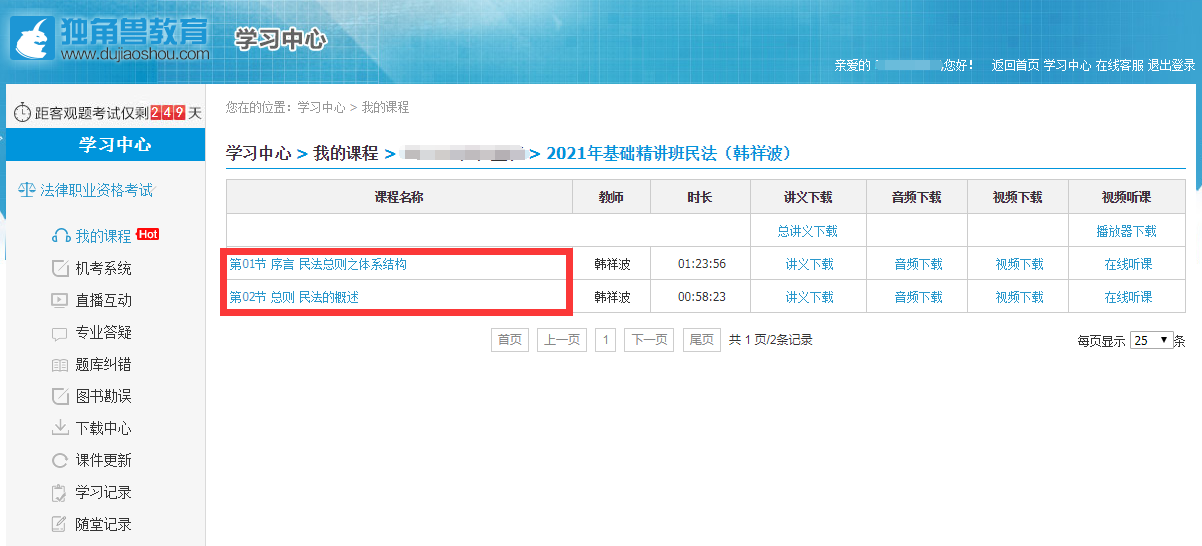Open 图书勘误 in the sidebar menu
Image resolution: width=1202 pixels, height=546 pixels.
click(x=103, y=396)
